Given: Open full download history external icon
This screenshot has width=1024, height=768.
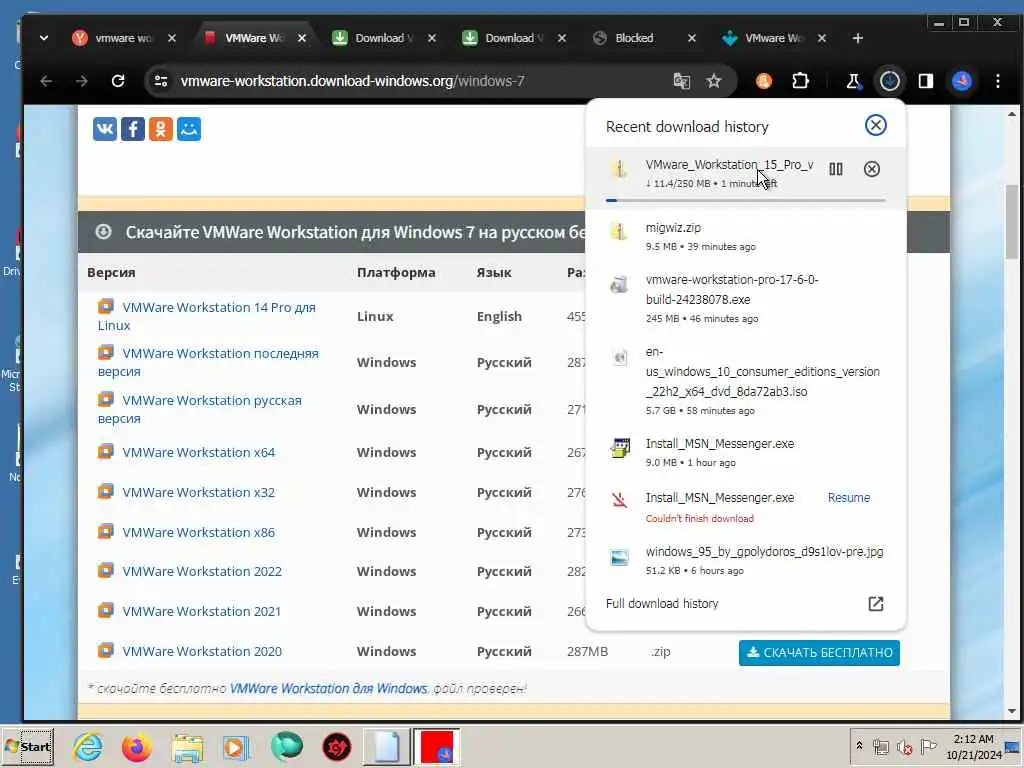Looking at the screenshot, I should click(875, 603).
